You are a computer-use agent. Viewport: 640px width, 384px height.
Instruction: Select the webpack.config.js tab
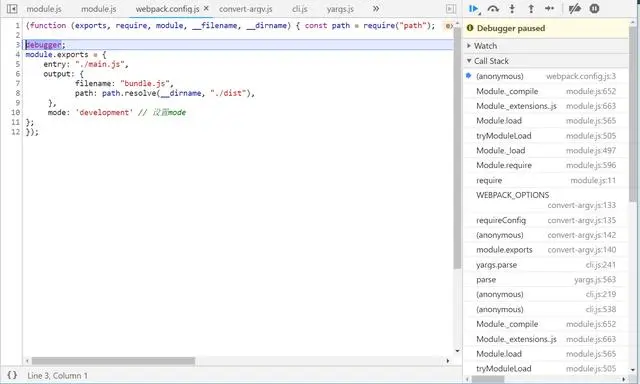(167, 9)
